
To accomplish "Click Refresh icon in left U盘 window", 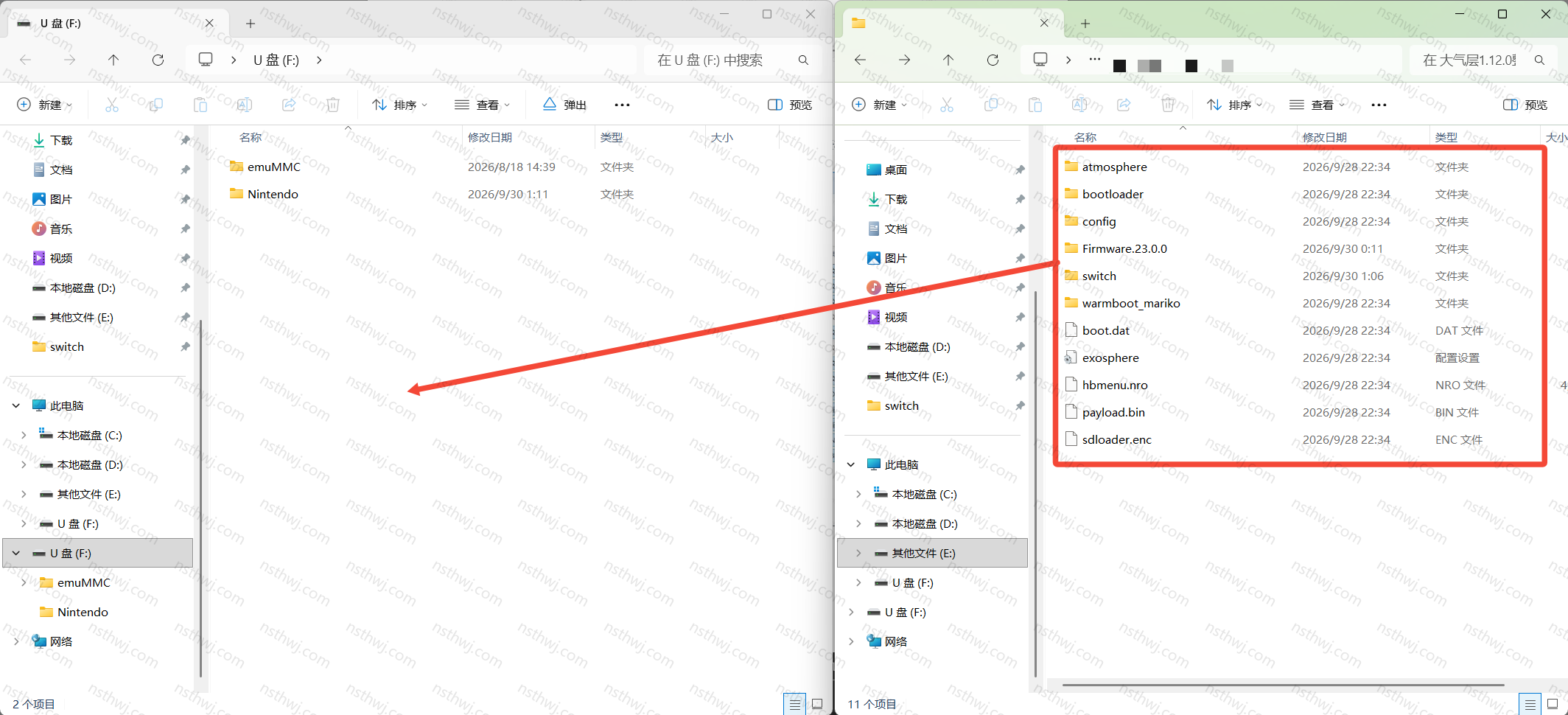I will click(x=158, y=60).
